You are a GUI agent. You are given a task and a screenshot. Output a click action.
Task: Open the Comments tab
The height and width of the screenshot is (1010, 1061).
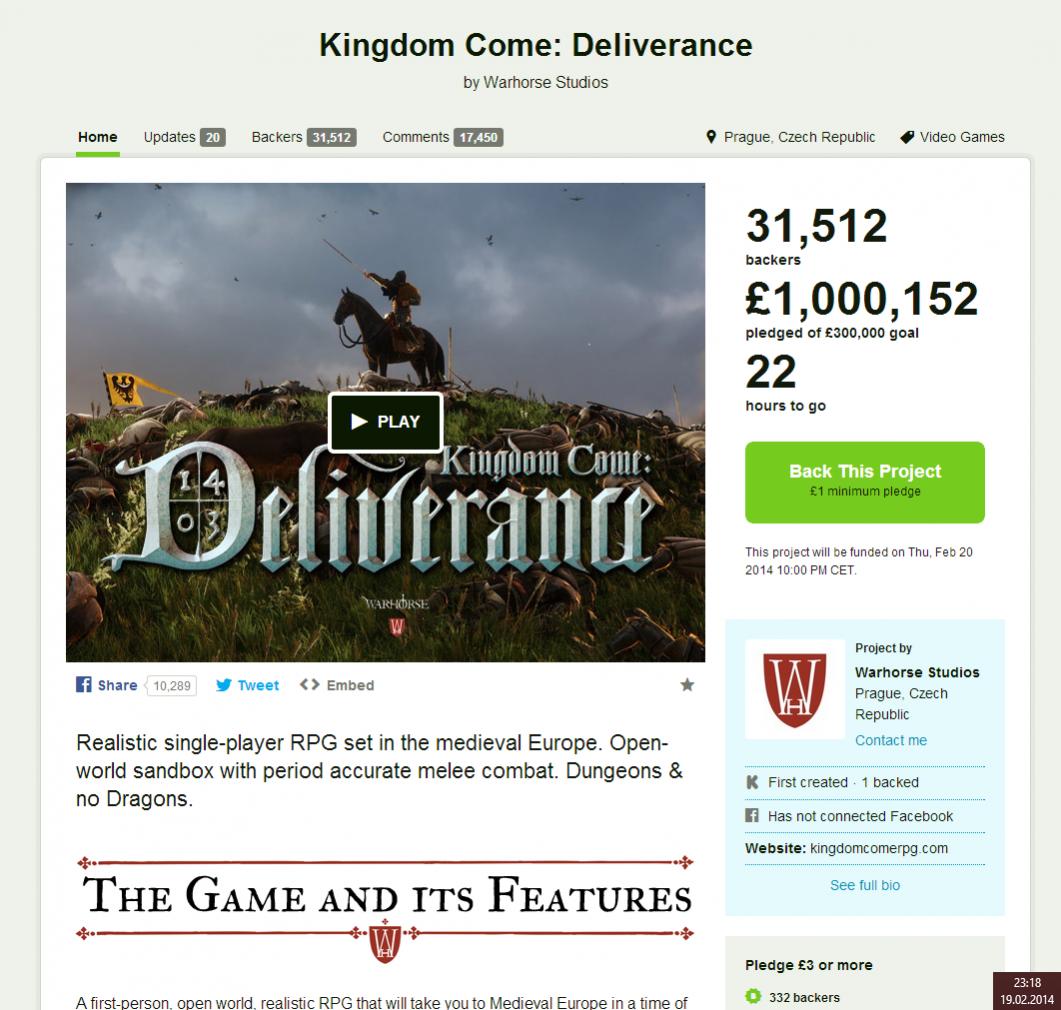pyautogui.click(x=443, y=137)
